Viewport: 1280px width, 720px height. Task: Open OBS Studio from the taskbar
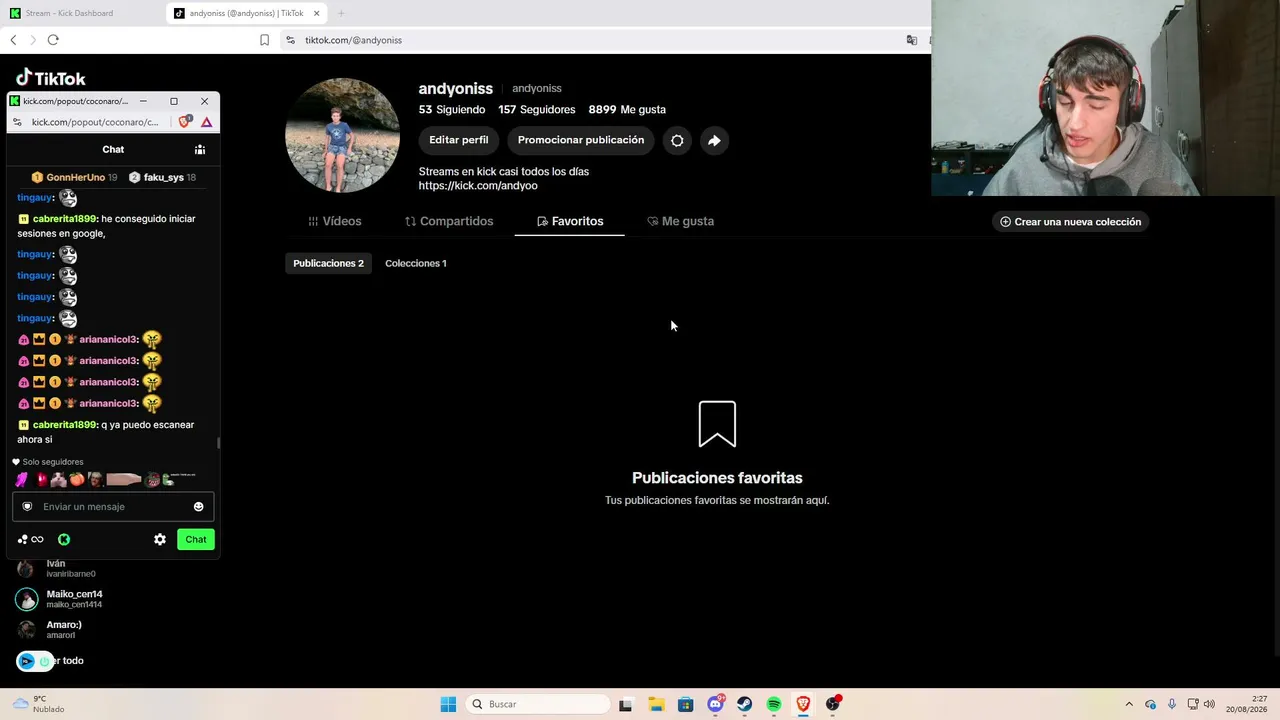[x=833, y=704]
